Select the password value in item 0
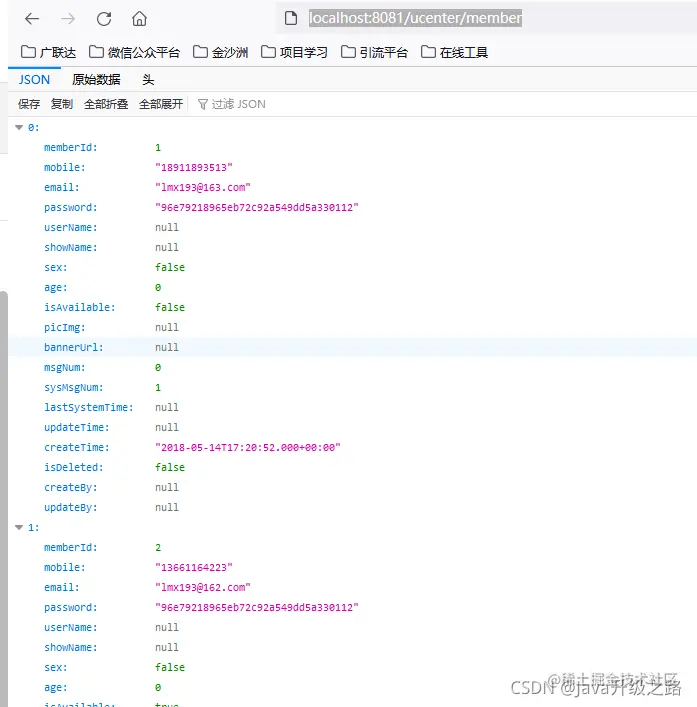The image size is (697, 707). 257,207
